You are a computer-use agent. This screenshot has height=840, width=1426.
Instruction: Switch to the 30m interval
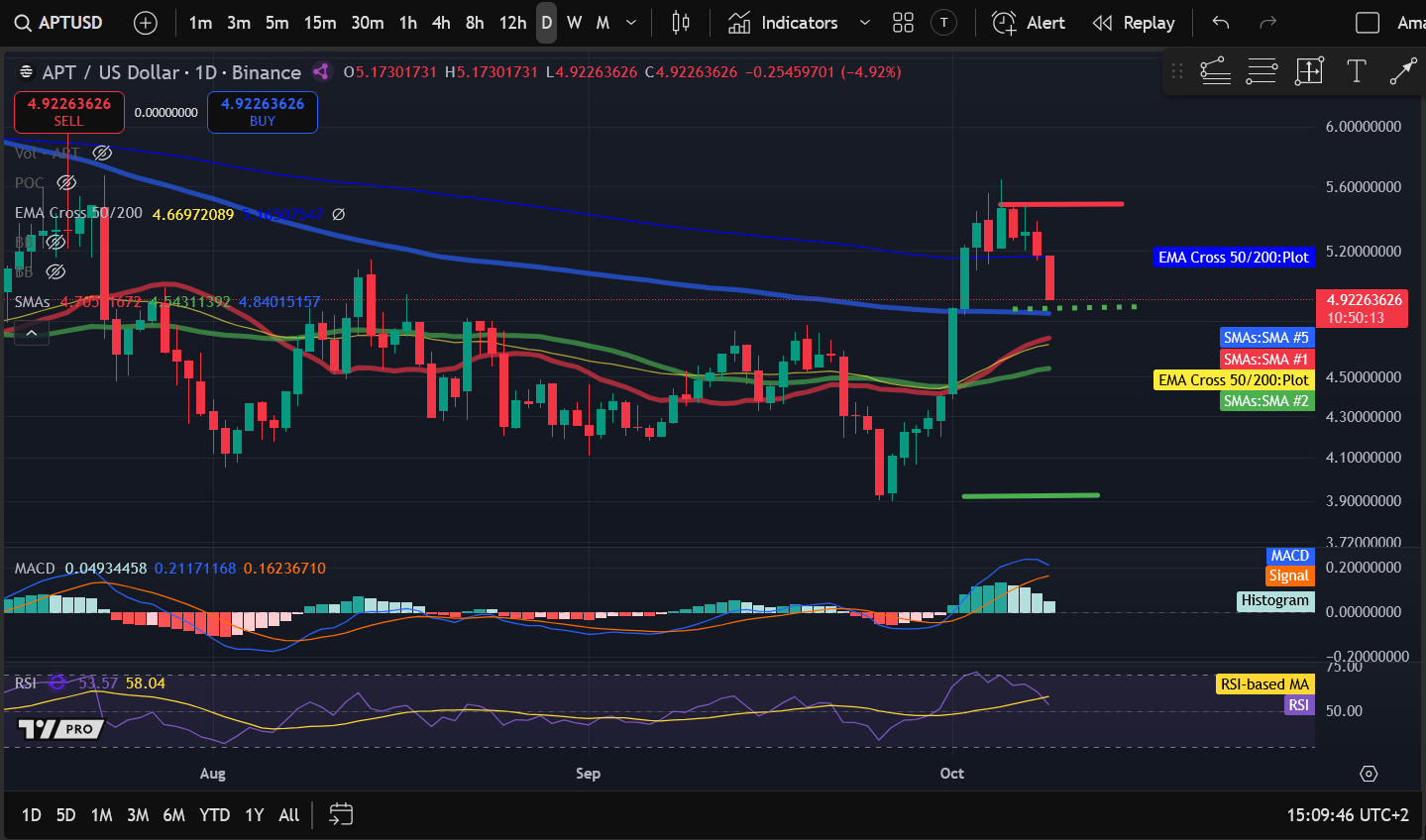368,23
